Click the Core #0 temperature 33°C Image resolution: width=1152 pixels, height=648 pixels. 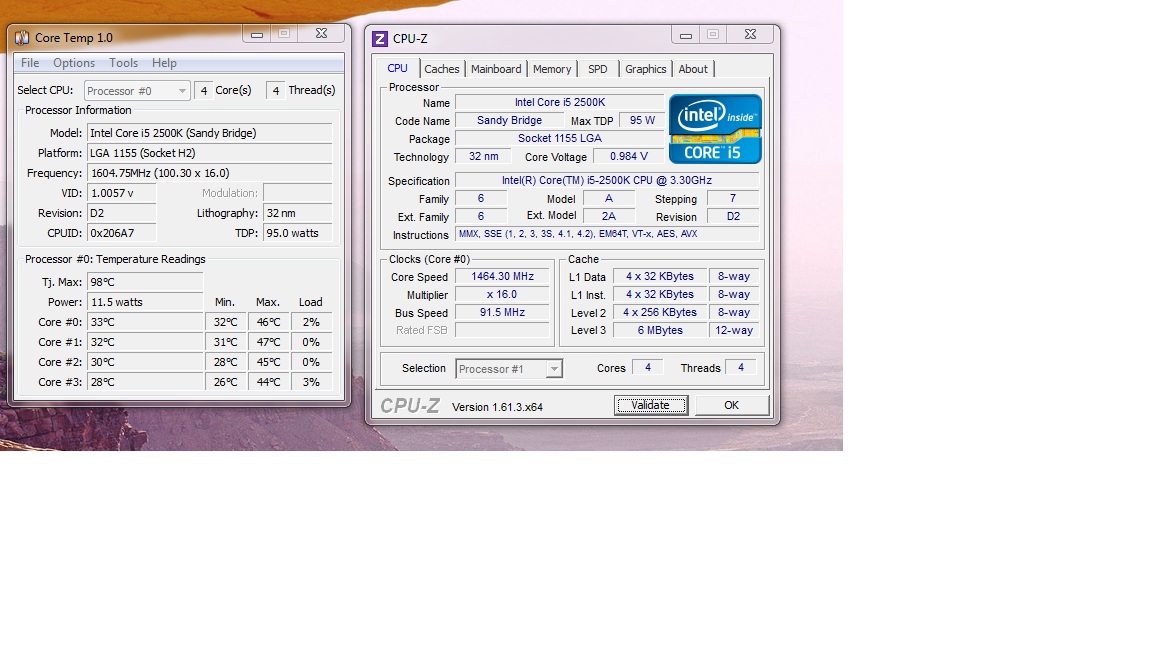point(145,322)
